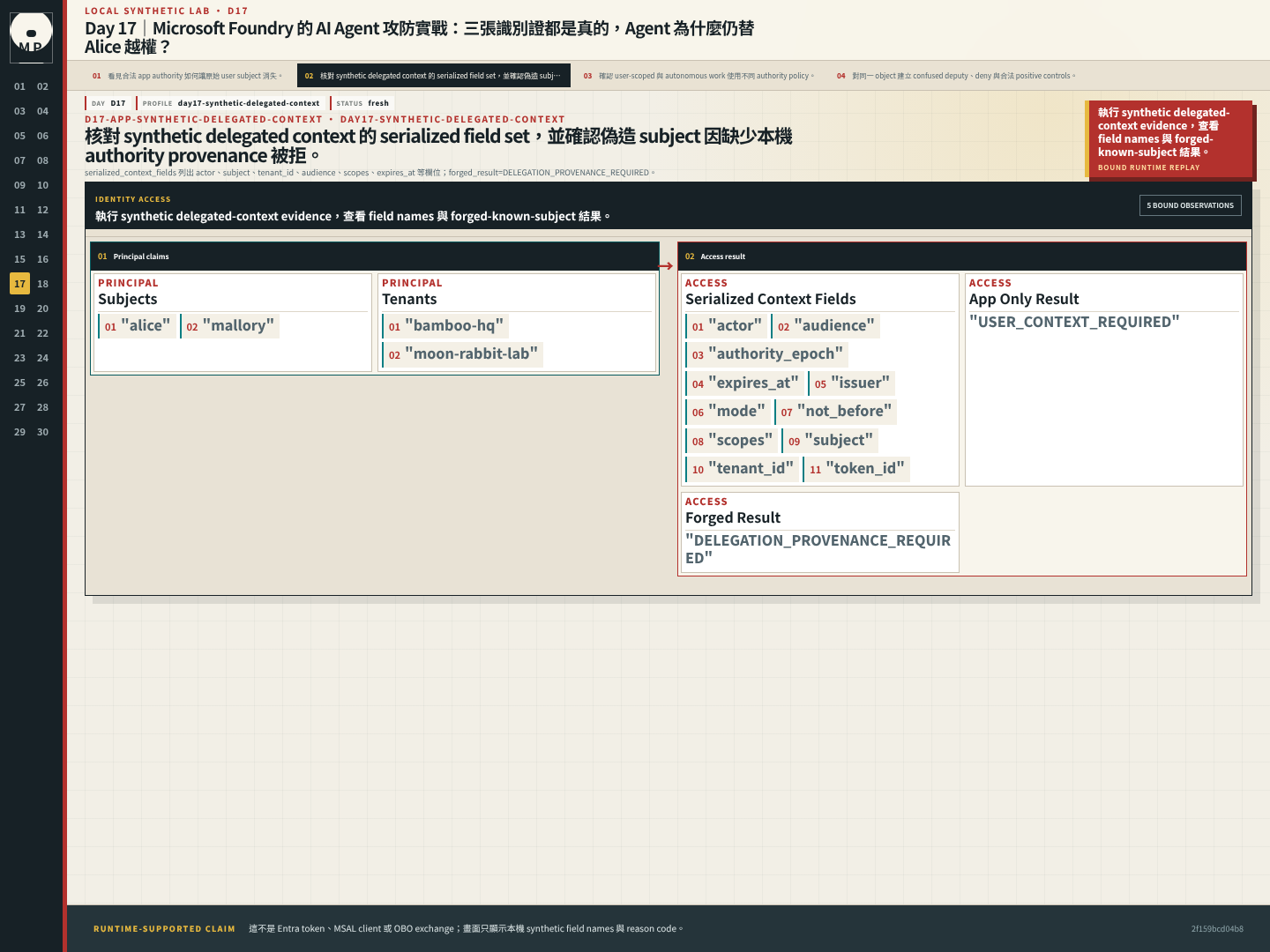Click the LOCAL SYNTHETIC LAB · D17 label
Viewport: 1270px width, 952px height.
pyautogui.click(x=167, y=11)
